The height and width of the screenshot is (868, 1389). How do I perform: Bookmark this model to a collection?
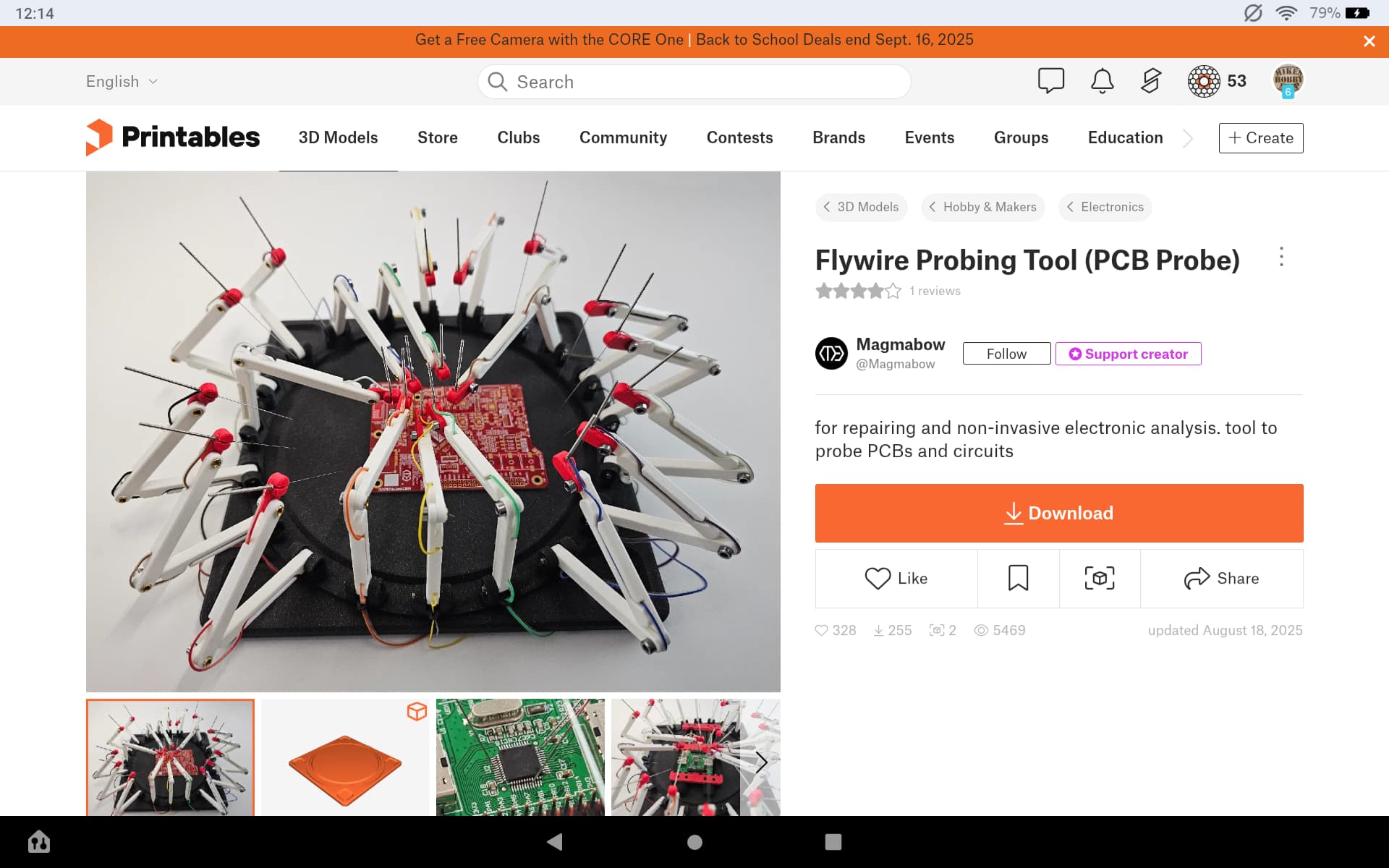coord(1018,578)
